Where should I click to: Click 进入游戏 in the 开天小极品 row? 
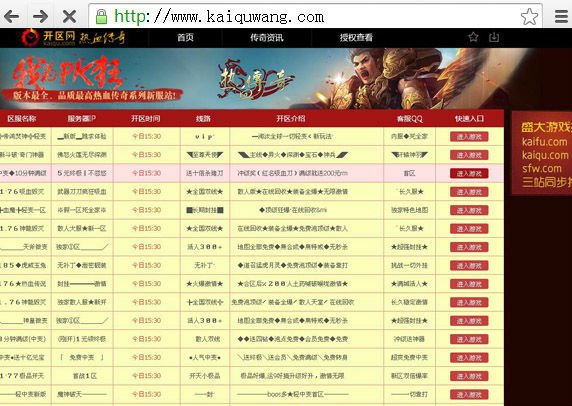coord(469,376)
